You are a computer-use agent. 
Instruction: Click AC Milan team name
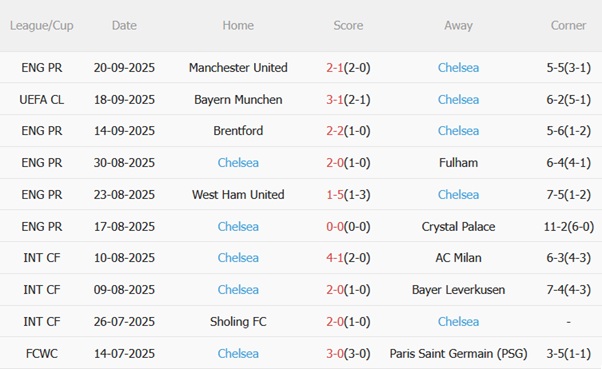point(458,258)
